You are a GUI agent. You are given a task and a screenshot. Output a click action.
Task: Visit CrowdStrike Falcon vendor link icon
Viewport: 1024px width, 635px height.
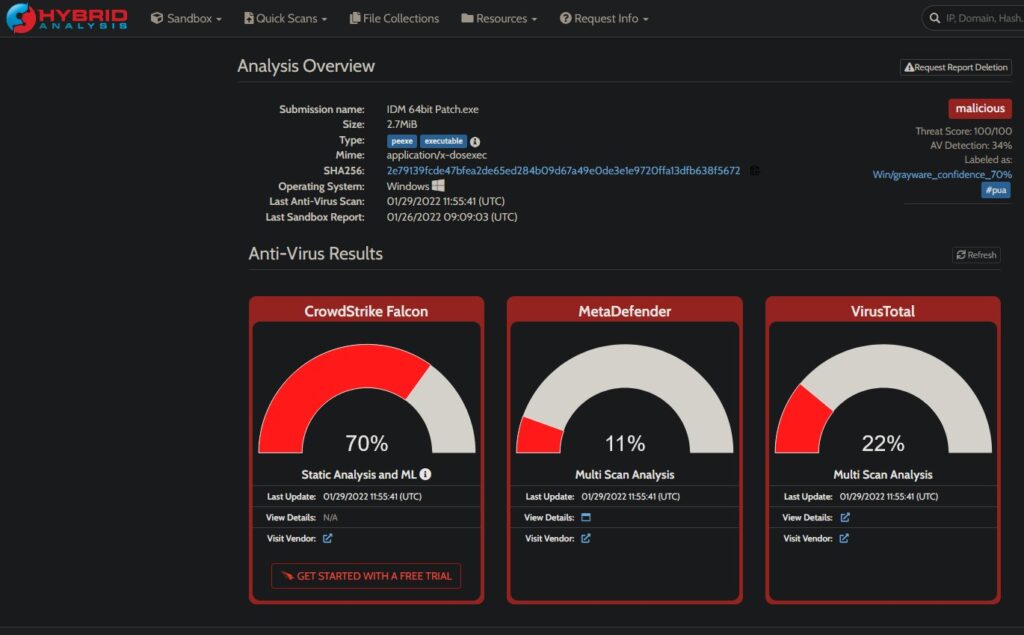tap(328, 538)
